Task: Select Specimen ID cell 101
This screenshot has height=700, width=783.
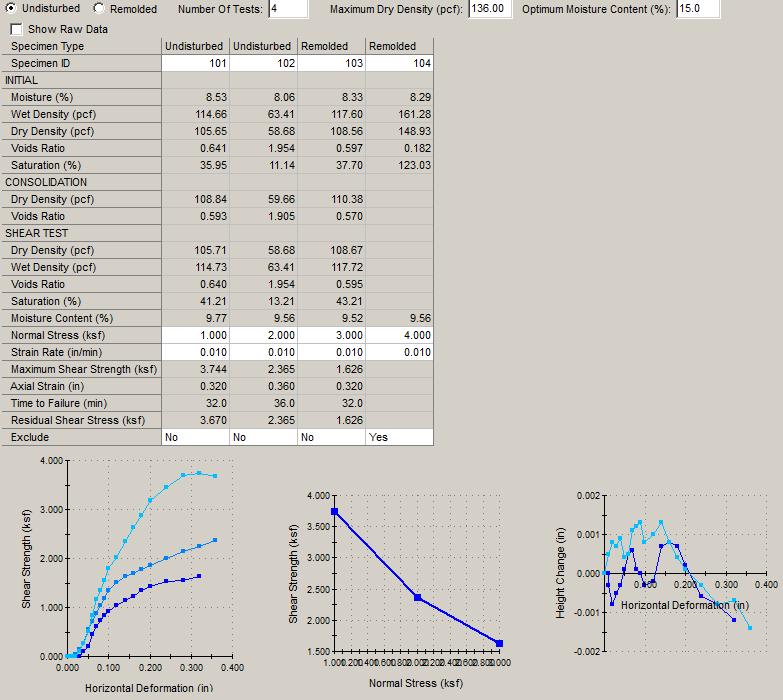Action: pyautogui.click(x=195, y=63)
